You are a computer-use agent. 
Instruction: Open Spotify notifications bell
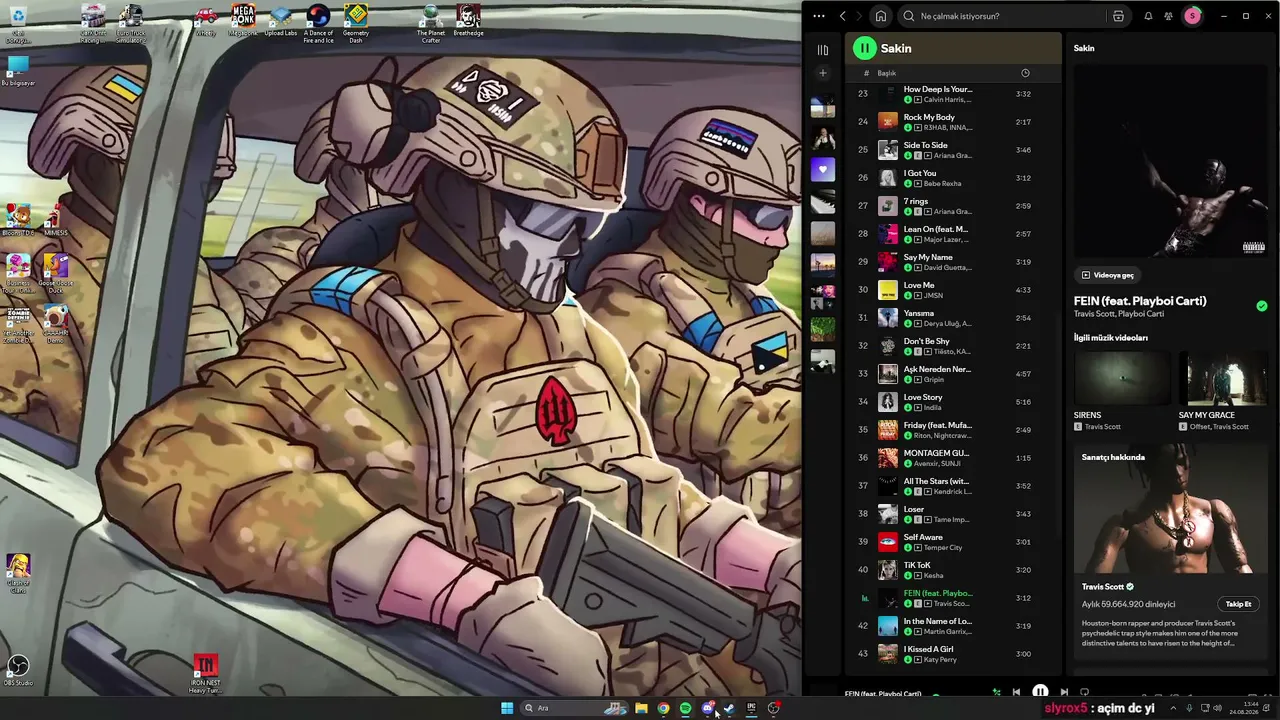1148,16
